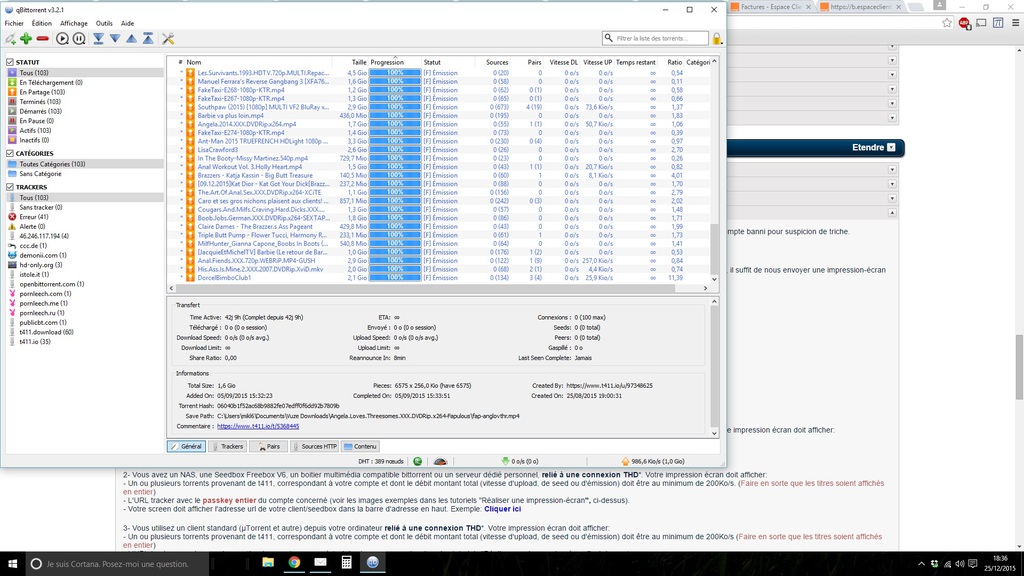
Task: Click the lock icon beside filter field
Action: [716, 39]
